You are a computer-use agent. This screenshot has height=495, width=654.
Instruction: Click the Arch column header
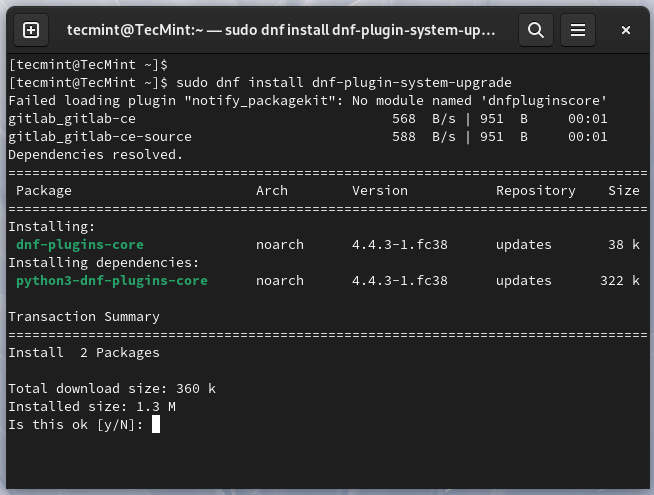pyautogui.click(x=272, y=191)
